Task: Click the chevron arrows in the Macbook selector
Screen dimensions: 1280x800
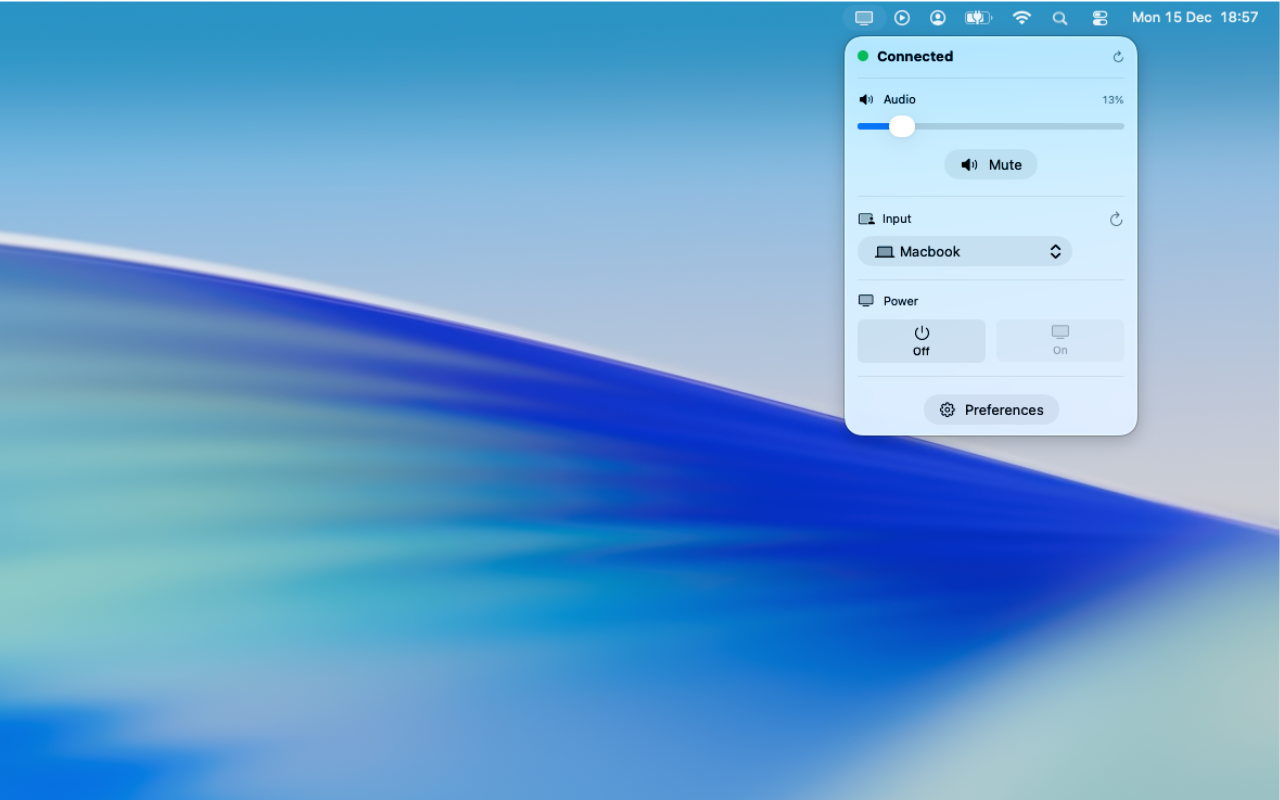Action: coord(1055,251)
